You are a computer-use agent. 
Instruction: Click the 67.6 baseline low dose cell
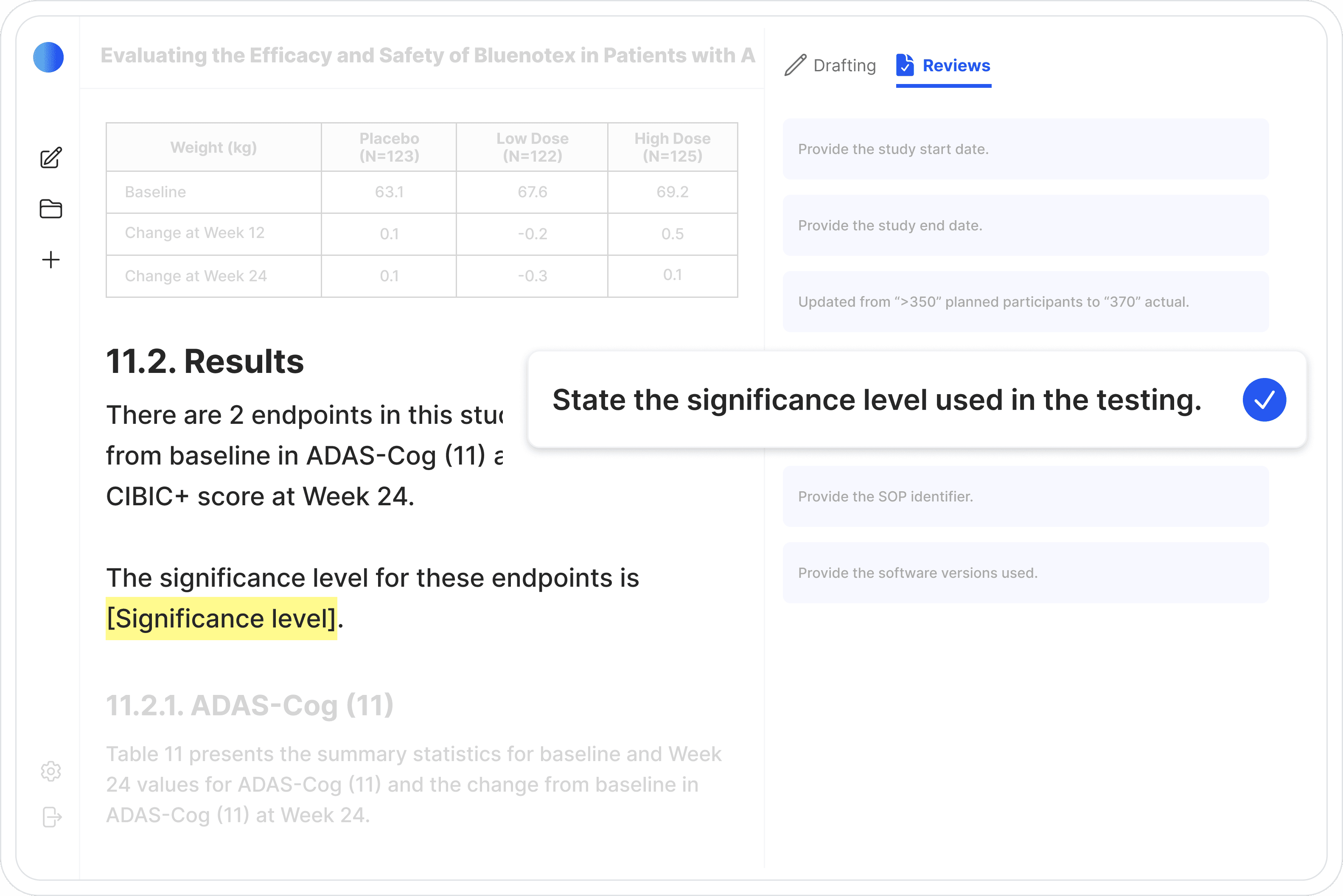coord(532,192)
